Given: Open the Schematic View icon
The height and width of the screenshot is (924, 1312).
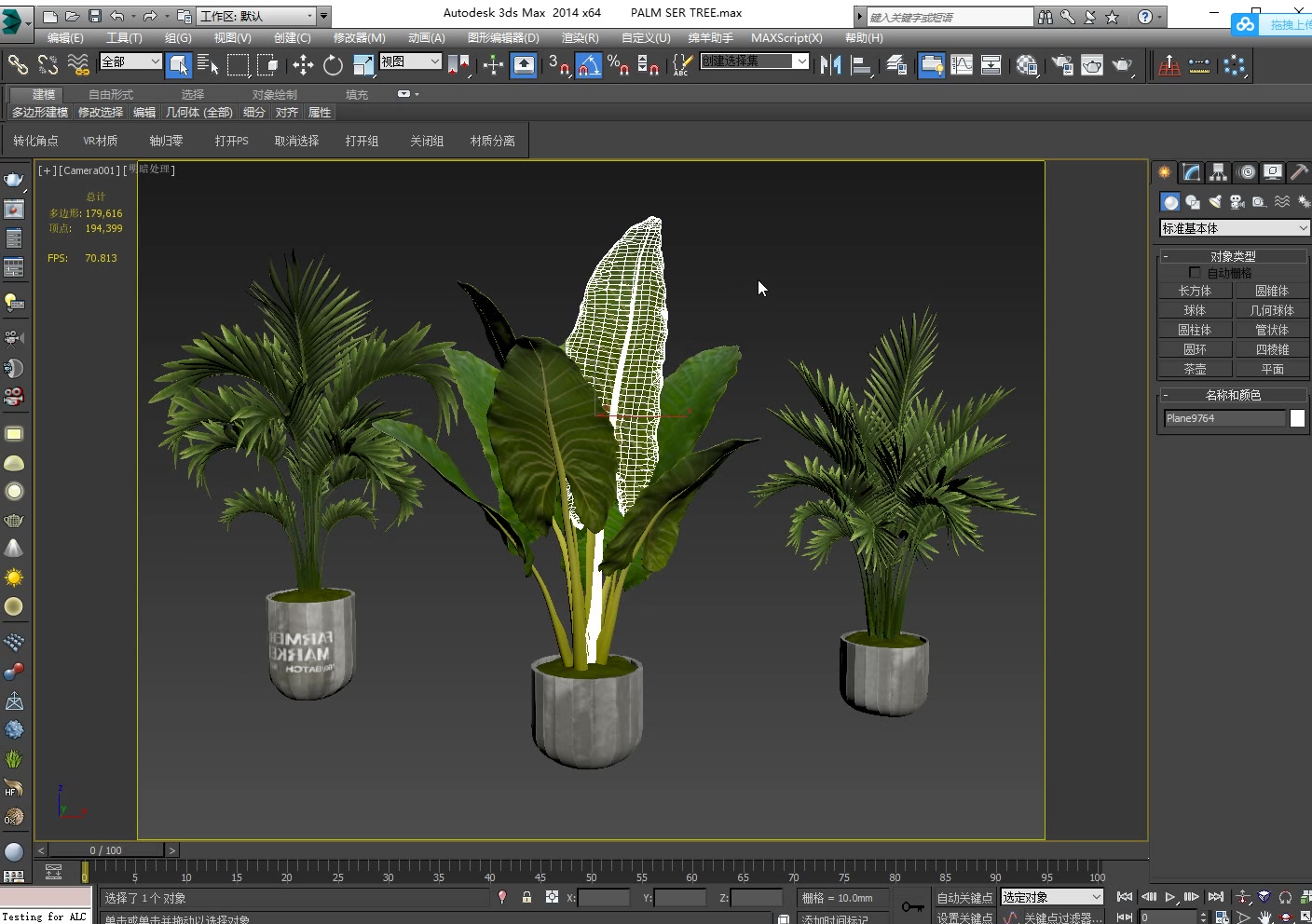Looking at the screenshot, I should coord(991,64).
